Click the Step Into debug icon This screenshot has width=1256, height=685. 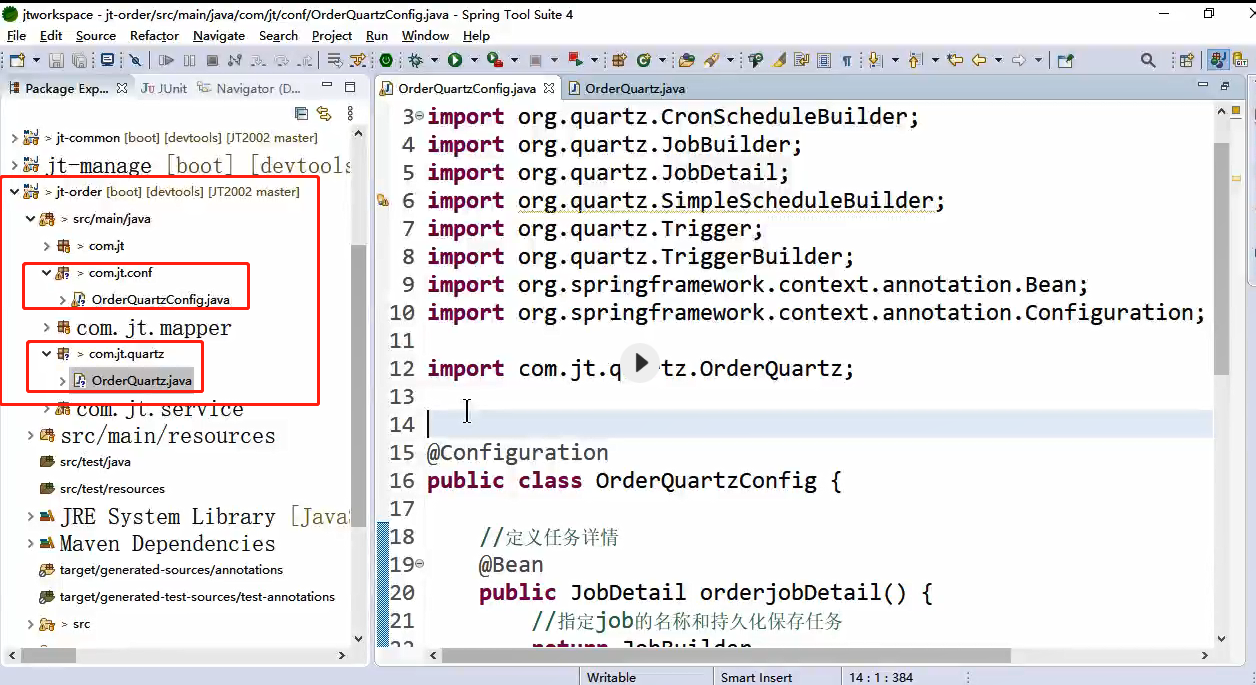click(x=259, y=60)
